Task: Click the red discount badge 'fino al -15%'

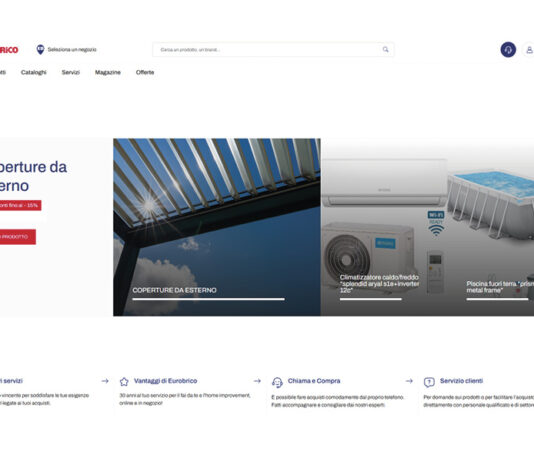Action: 20,205
